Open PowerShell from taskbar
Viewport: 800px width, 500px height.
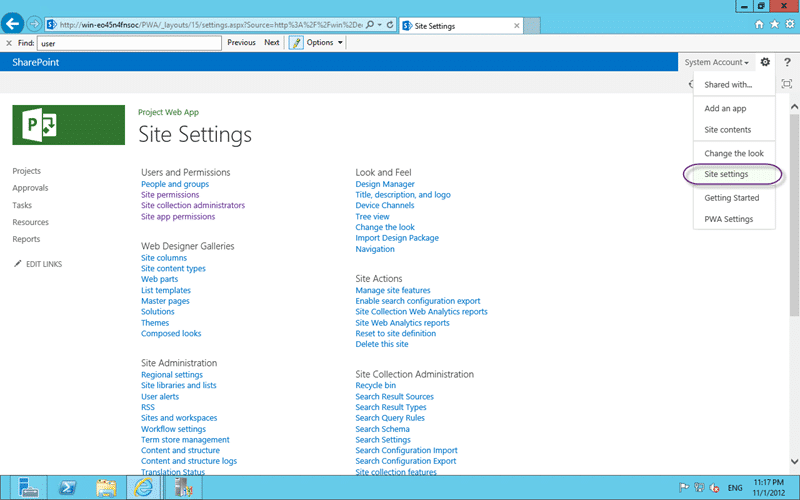(x=67, y=488)
